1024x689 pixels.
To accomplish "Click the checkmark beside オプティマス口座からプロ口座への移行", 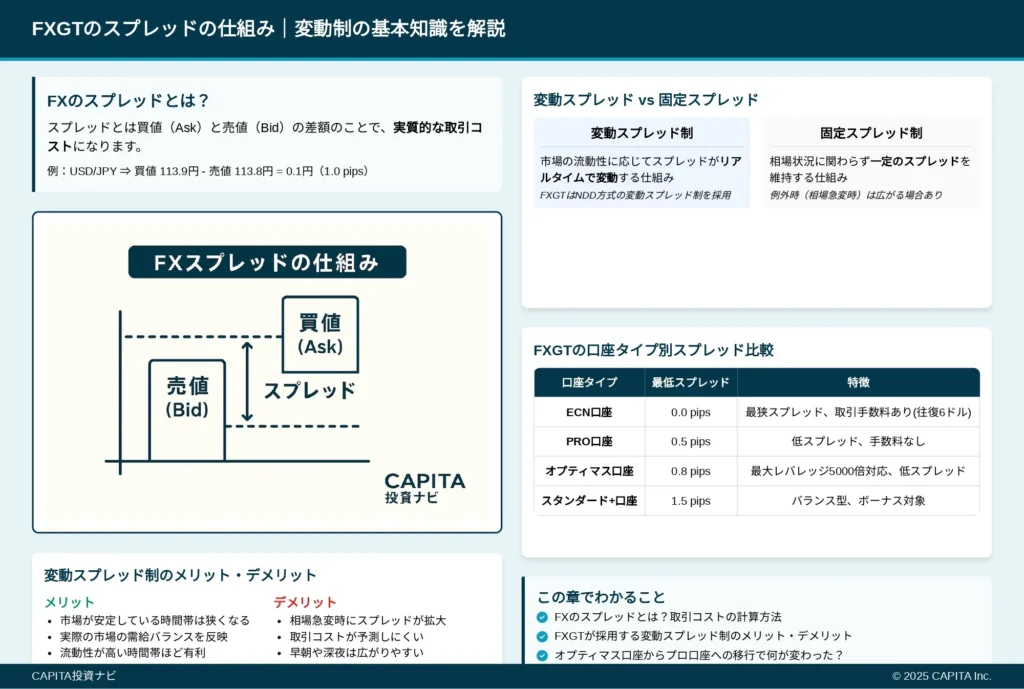I will click(542, 655).
